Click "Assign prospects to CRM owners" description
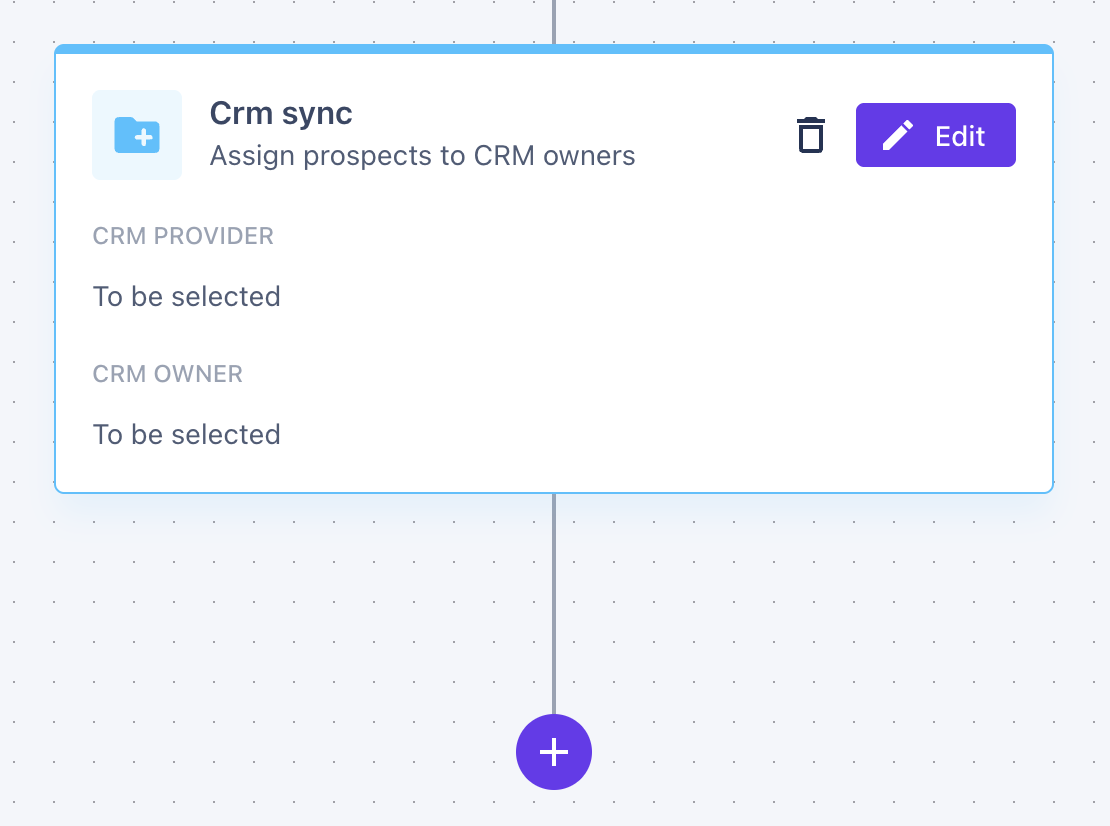 pos(422,156)
